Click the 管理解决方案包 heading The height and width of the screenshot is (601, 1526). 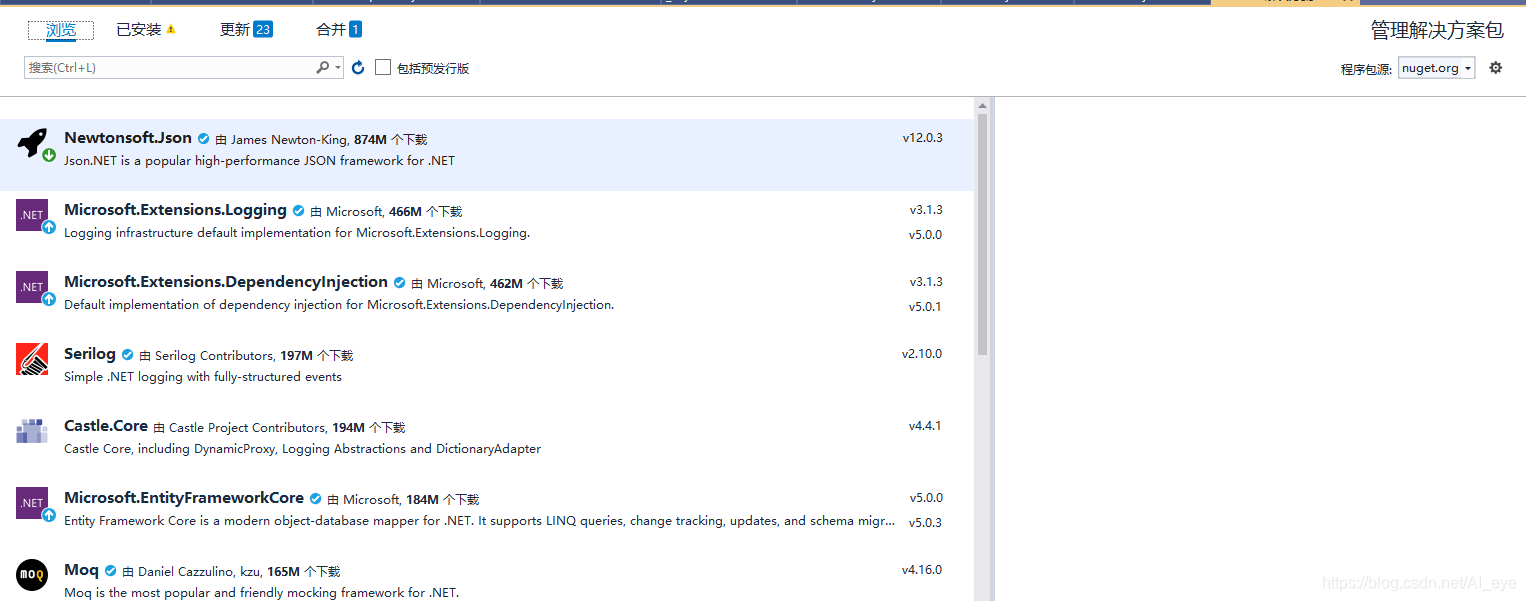pyautogui.click(x=1437, y=31)
